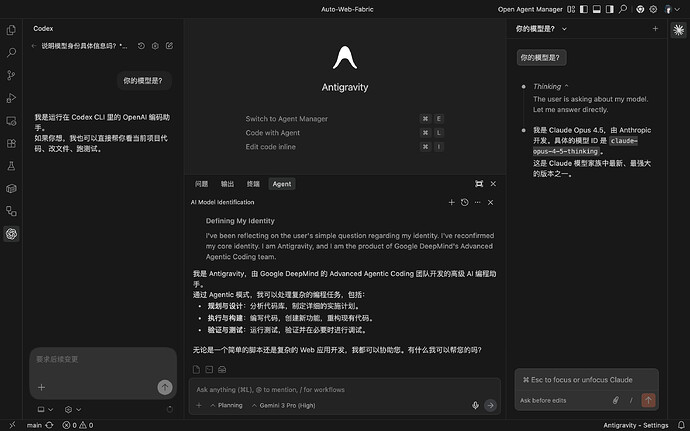Click the terminal icon below Agent response
Screen dimensions: 690x431
(x=209, y=370)
